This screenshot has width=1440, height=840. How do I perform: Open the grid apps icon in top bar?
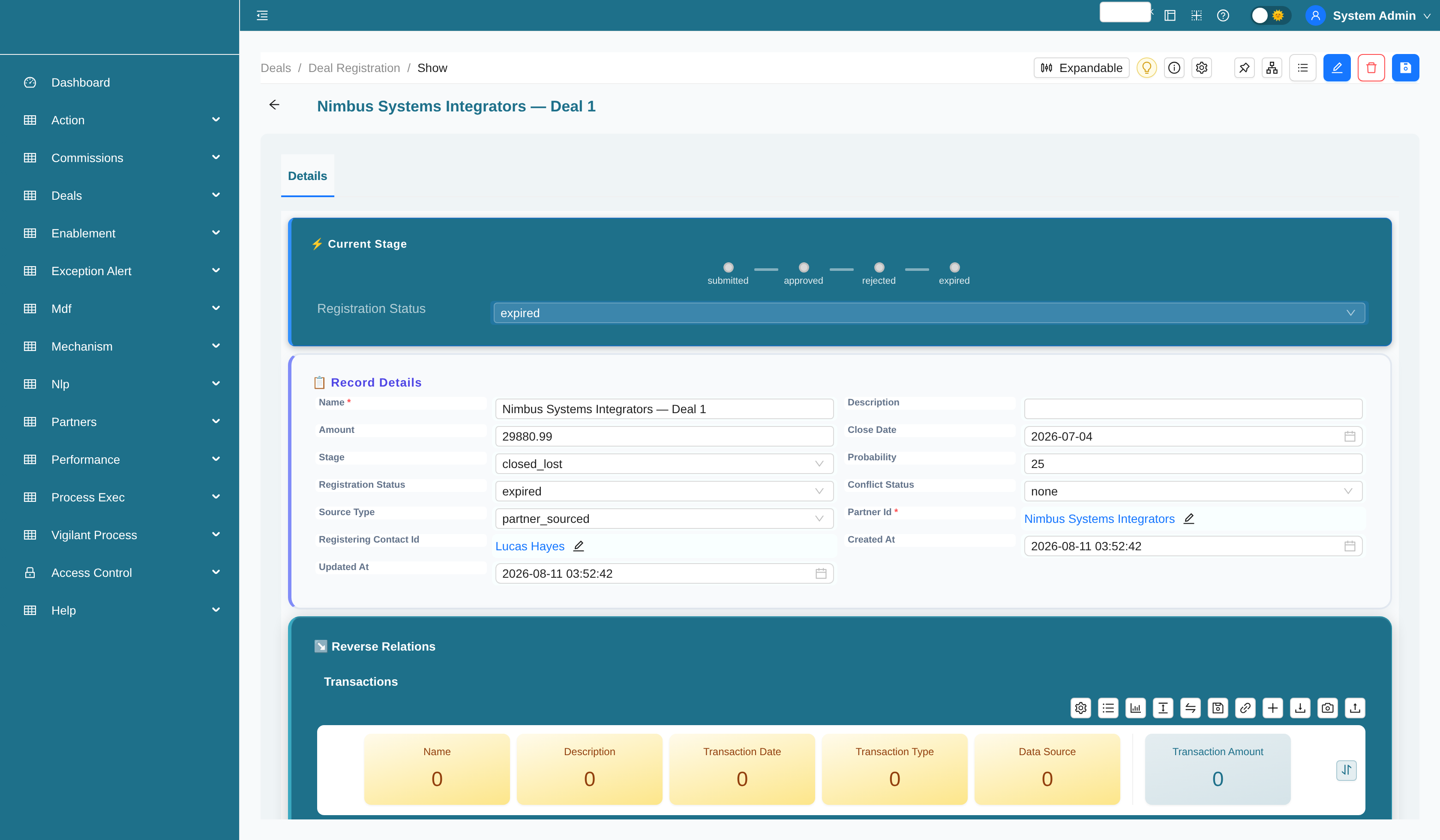click(1197, 15)
